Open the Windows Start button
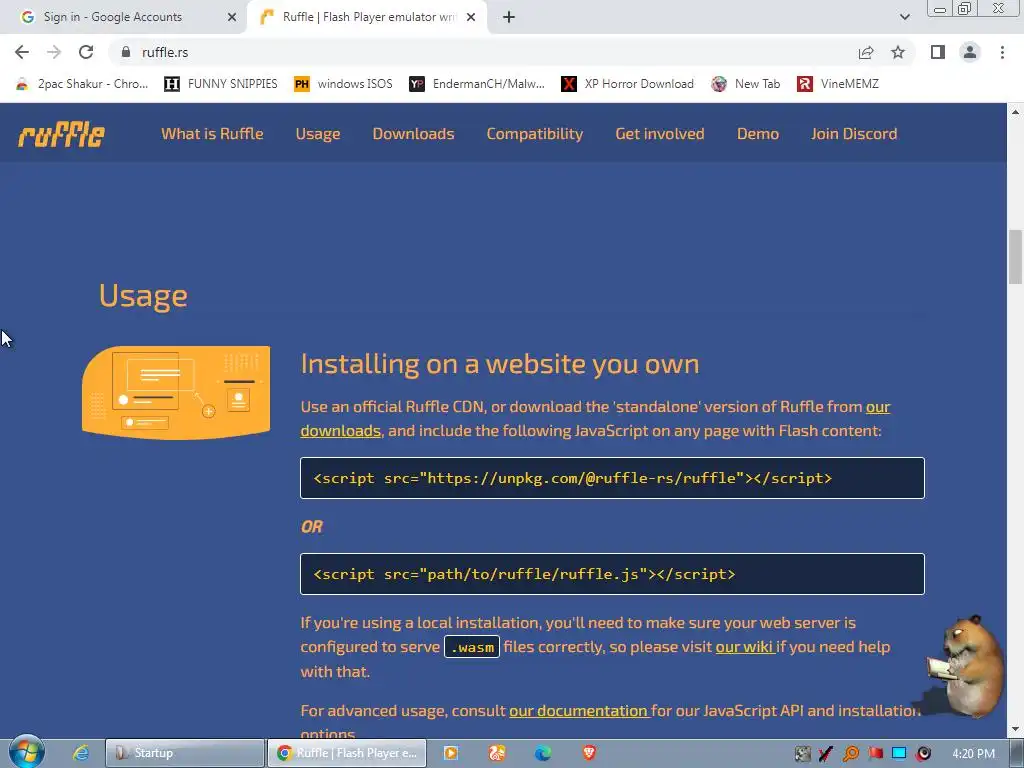The width and height of the screenshot is (1024, 768). (x=26, y=752)
